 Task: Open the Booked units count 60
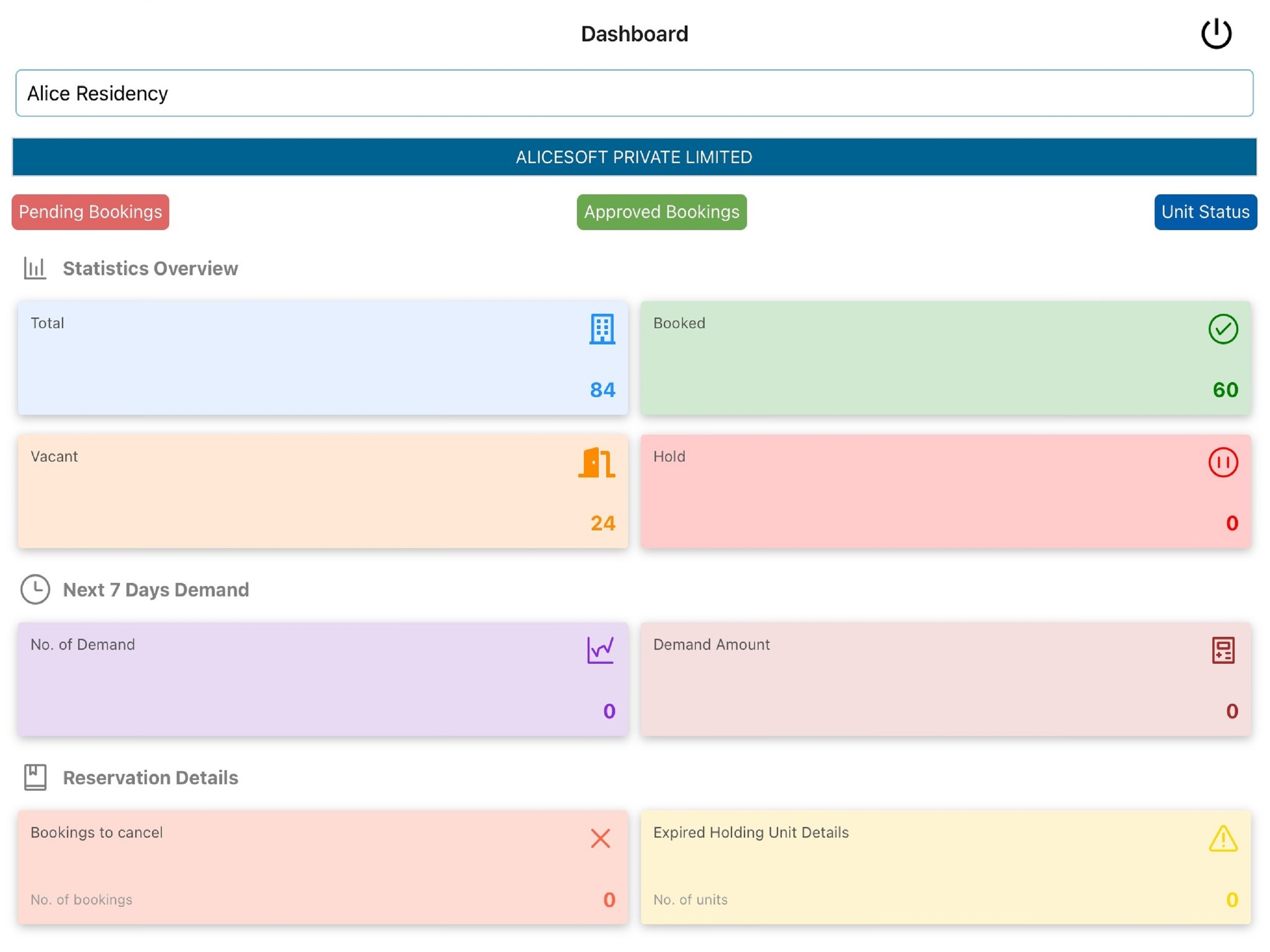click(x=1225, y=390)
